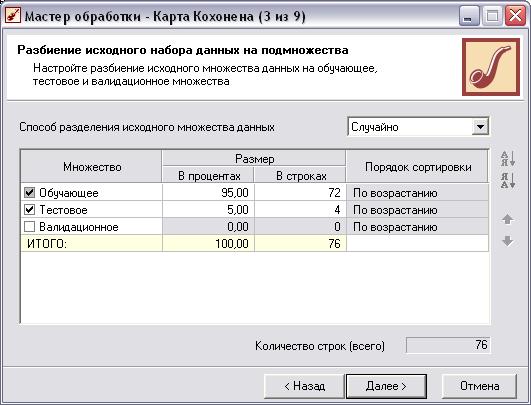Enable the Валидационное set checkbox
Viewport: 531px width, 405px height.
(x=29, y=227)
